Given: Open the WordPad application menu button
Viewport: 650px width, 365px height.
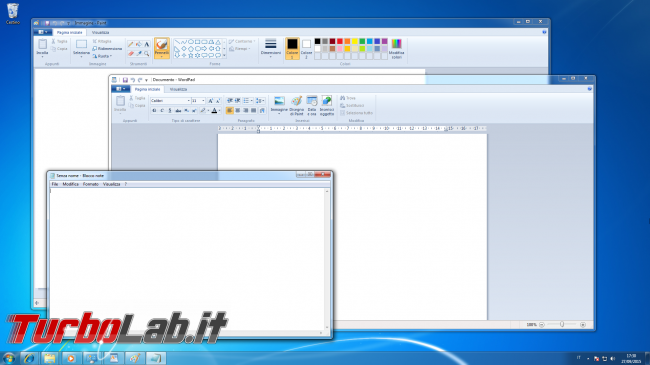Looking at the screenshot, I should 121,89.
